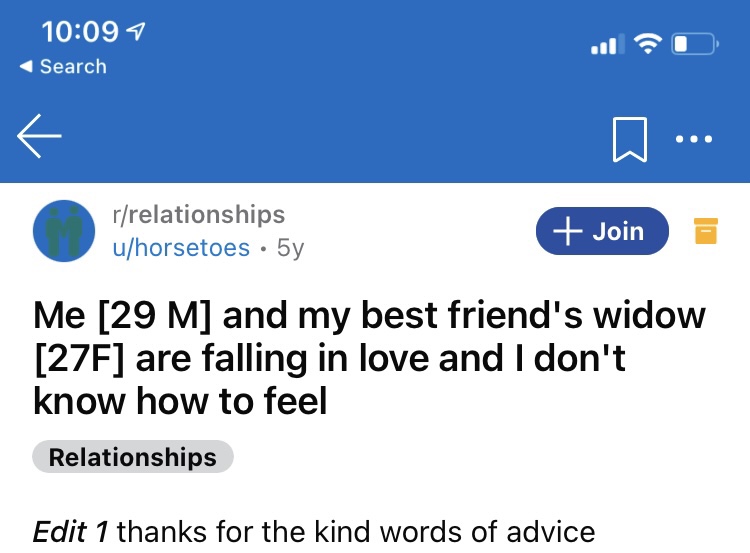Join the r/relationships community

[602, 231]
